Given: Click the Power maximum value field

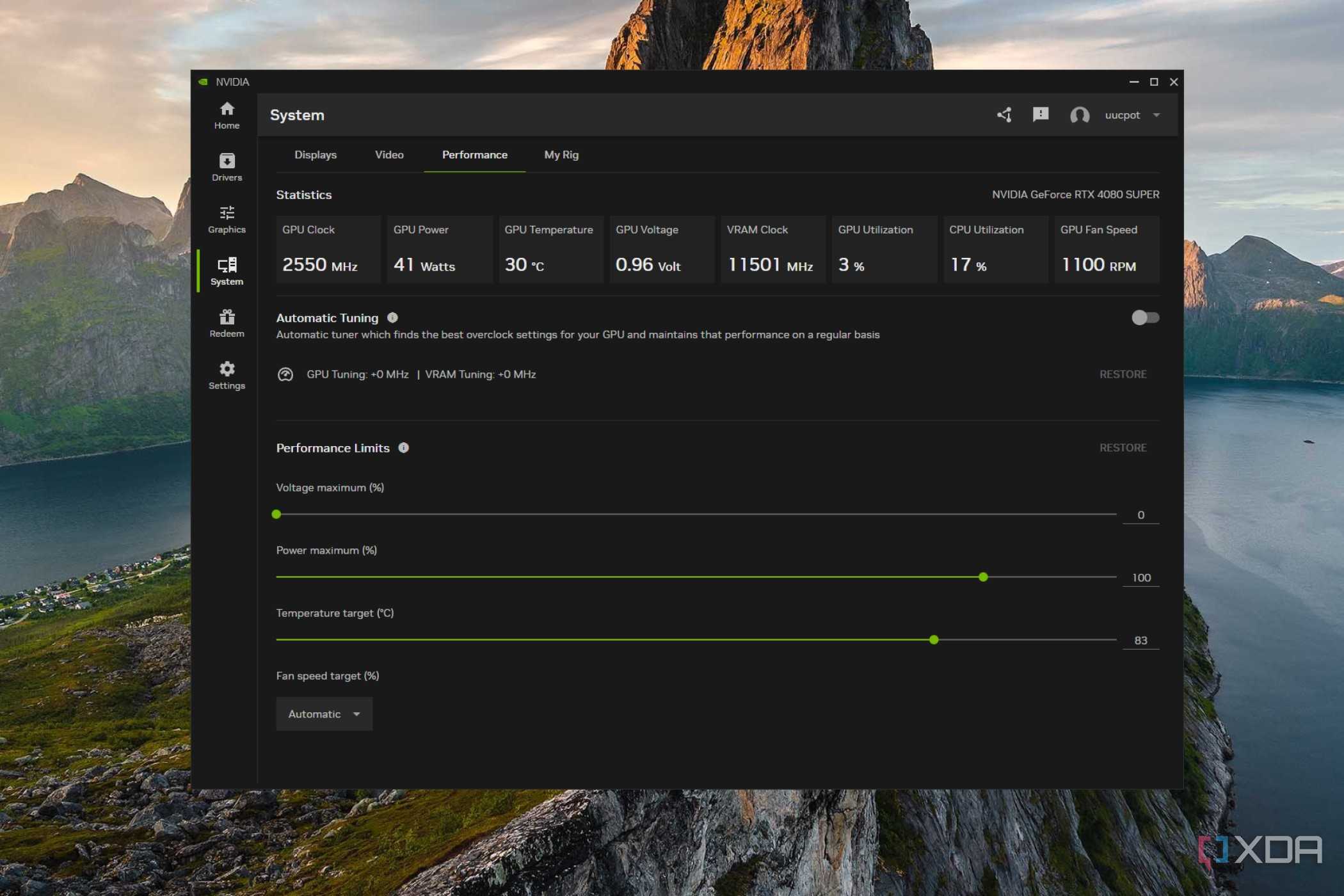Looking at the screenshot, I should coord(1140,578).
